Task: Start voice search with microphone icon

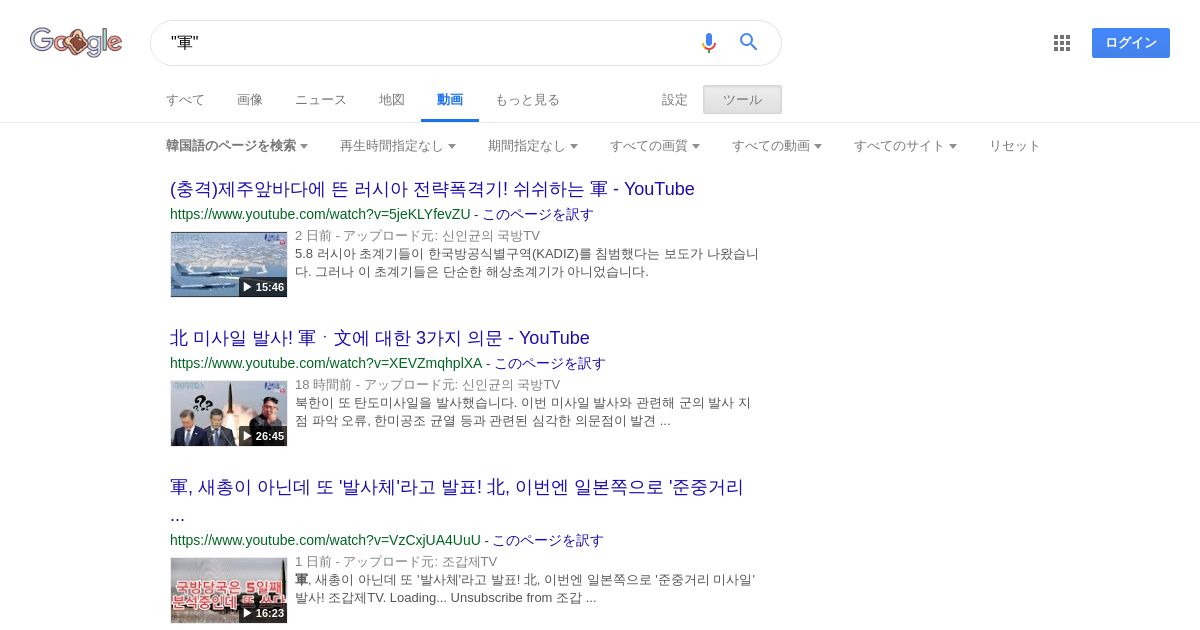Action: pos(709,43)
